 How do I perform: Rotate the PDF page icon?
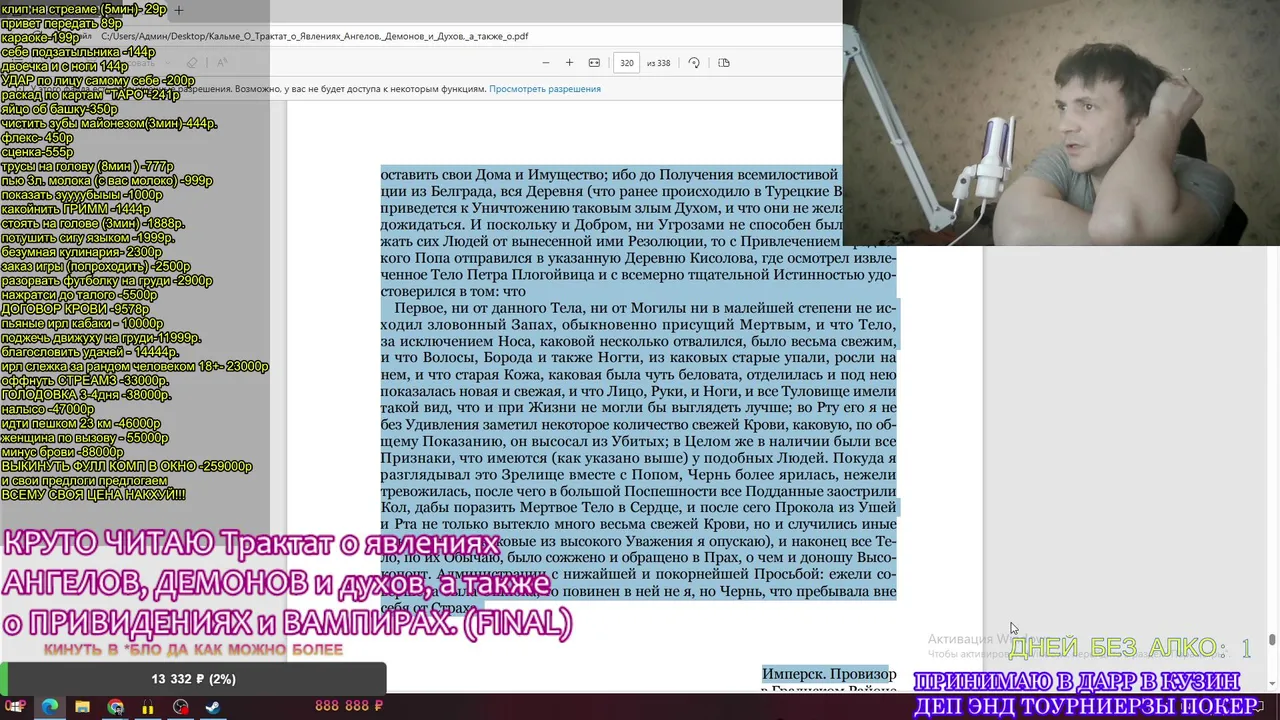point(694,63)
